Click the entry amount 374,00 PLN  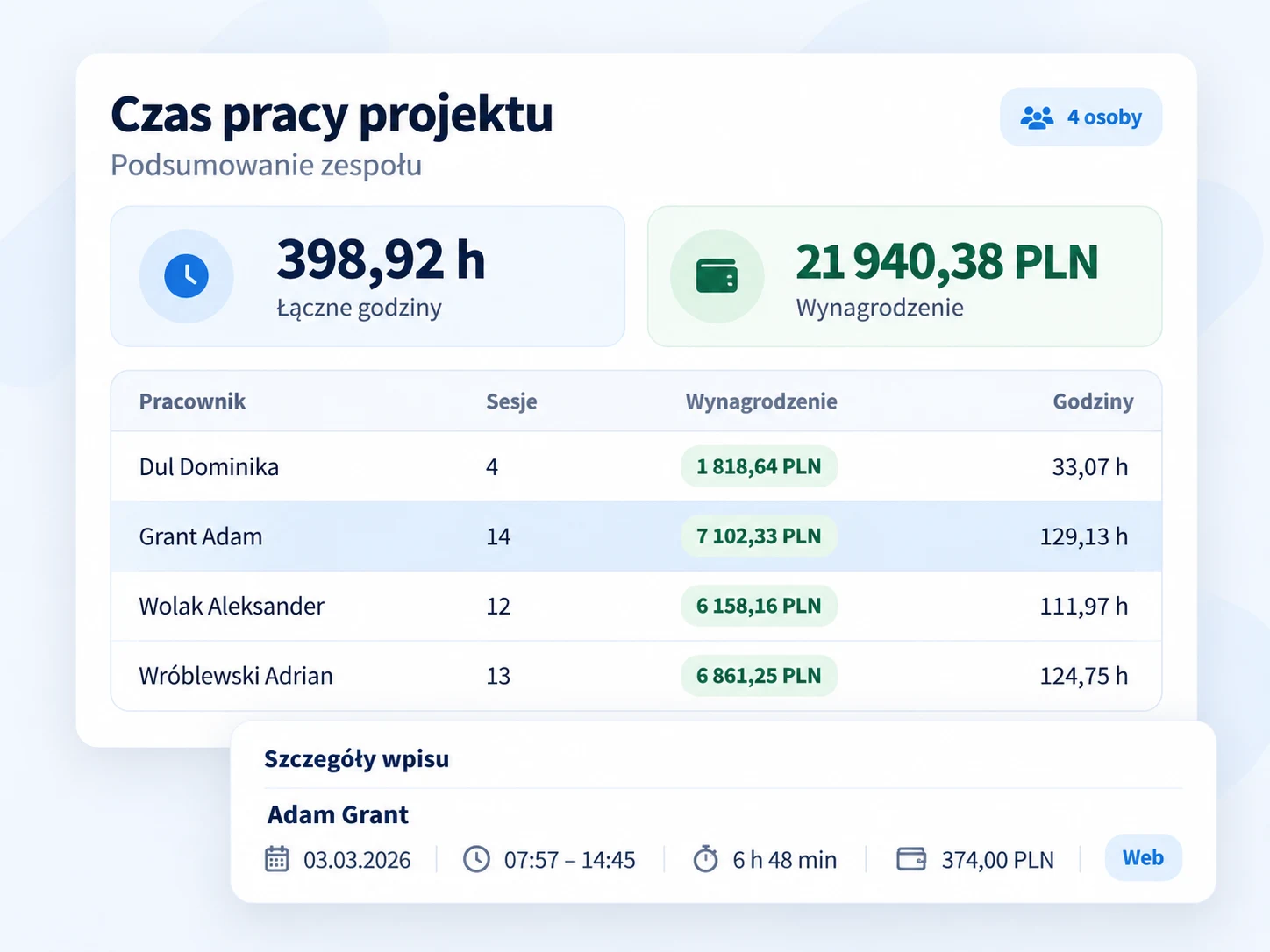pos(997,860)
